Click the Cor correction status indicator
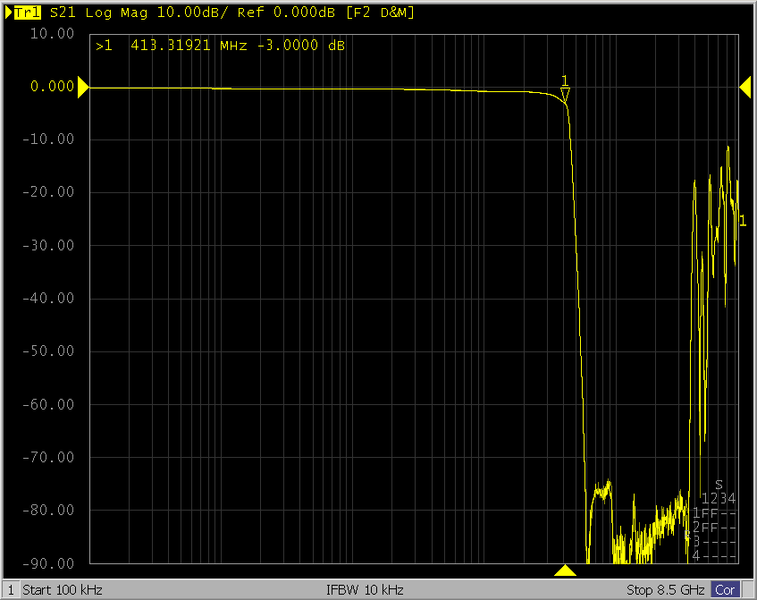The image size is (757, 600). [725, 589]
